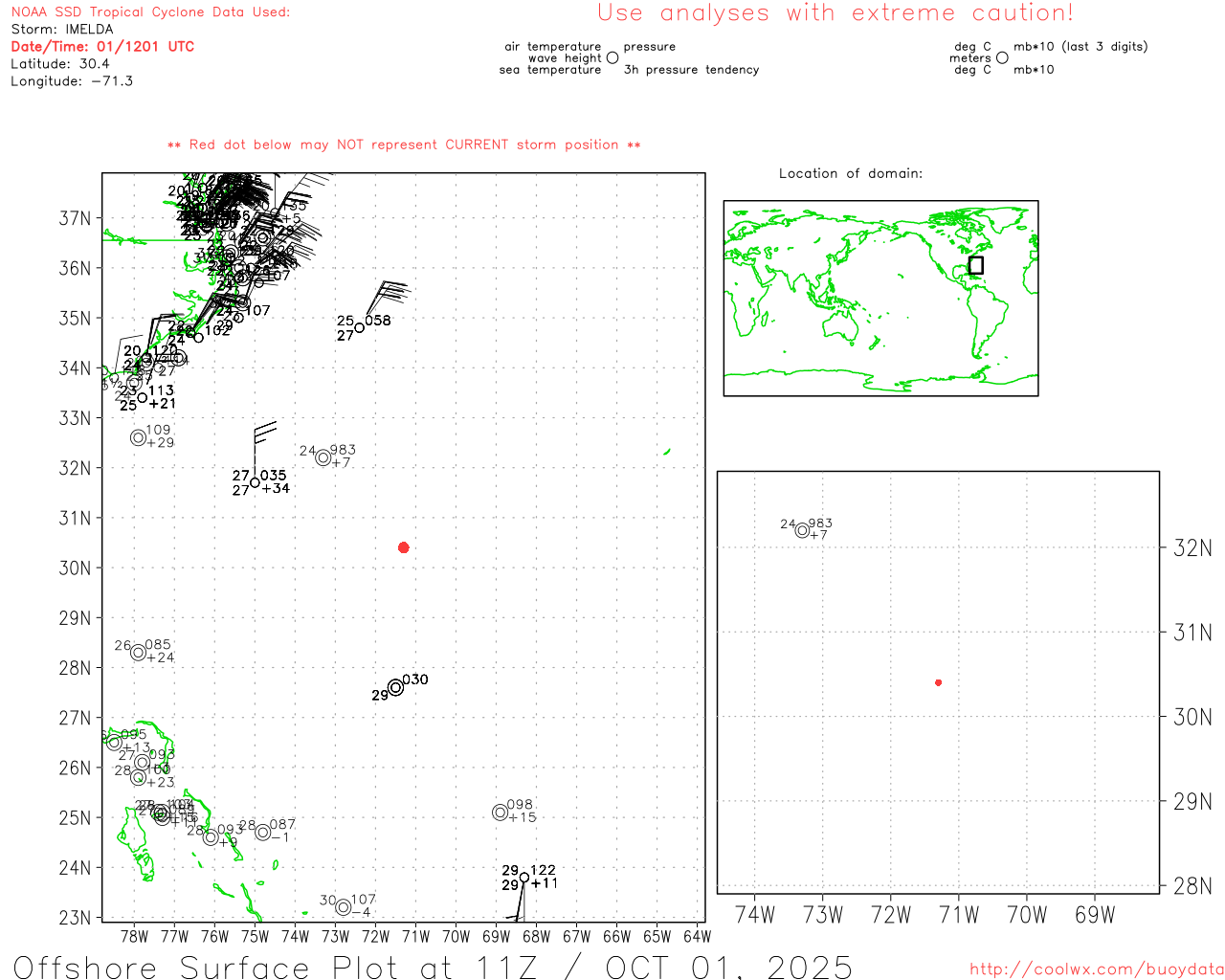The height and width of the screenshot is (980, 1225).
Task: Click the Use analyses with extreme caution warning
Action: point(835,13)
